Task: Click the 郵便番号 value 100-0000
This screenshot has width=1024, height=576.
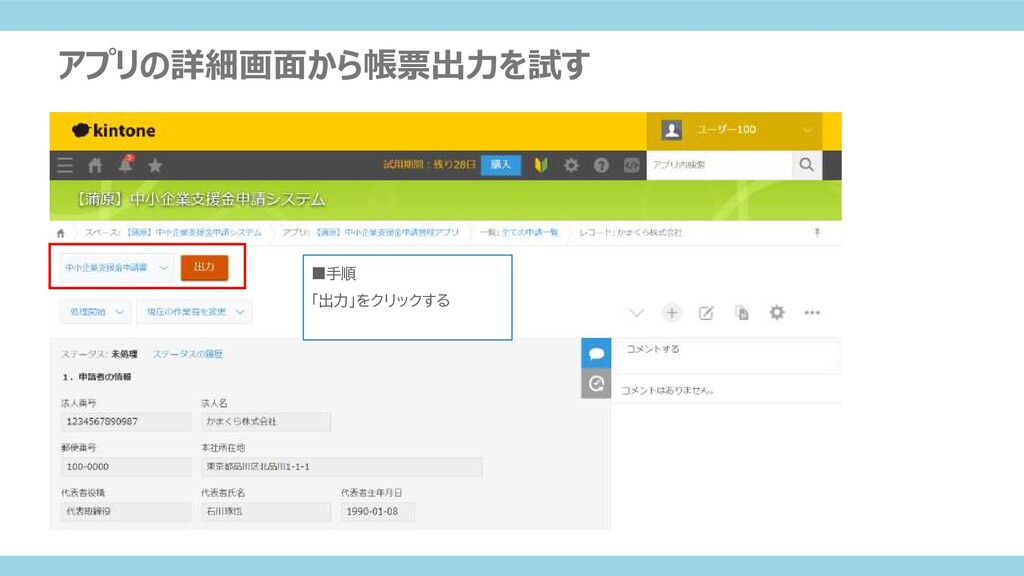Action: click(x=125, y=467)
